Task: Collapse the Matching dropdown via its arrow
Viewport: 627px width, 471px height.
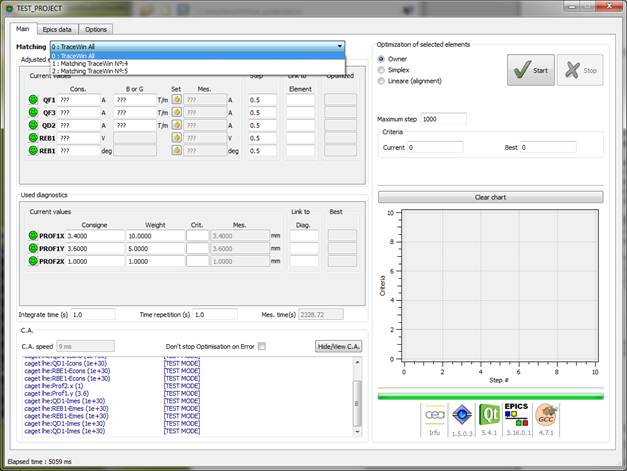Action: (x=339, y=46)
